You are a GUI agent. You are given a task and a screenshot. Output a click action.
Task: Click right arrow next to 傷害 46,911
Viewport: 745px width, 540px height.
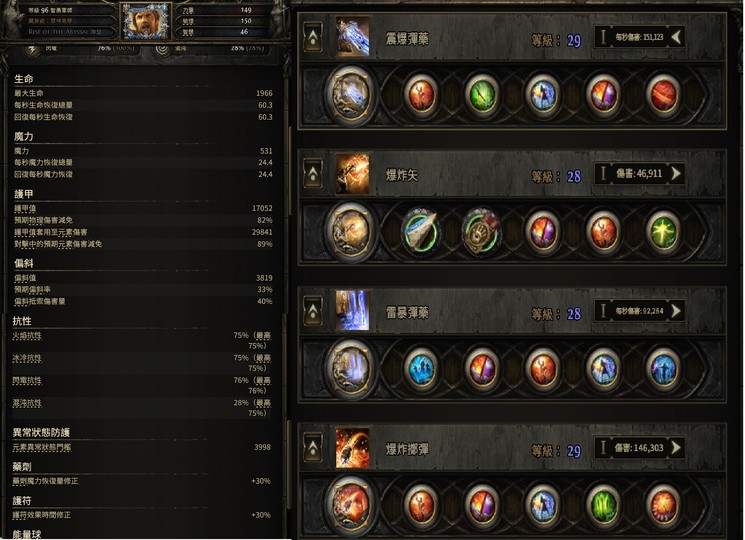[x=675, y=173]
